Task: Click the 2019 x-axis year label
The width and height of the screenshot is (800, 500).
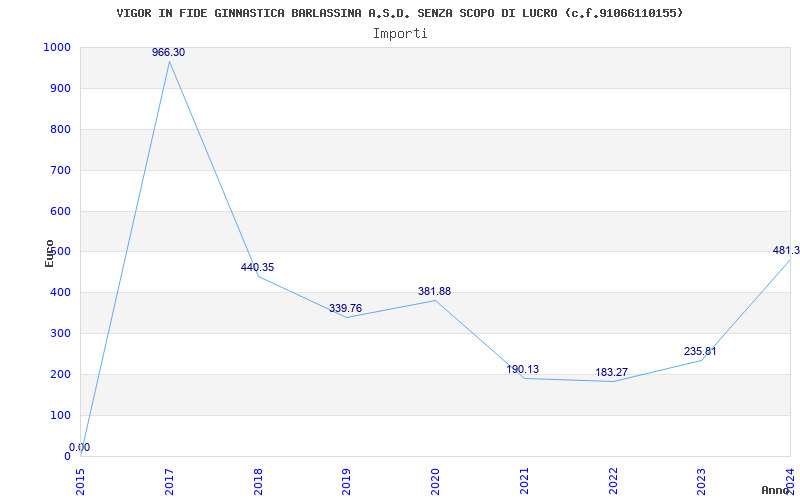Action: tap(346, 482)
